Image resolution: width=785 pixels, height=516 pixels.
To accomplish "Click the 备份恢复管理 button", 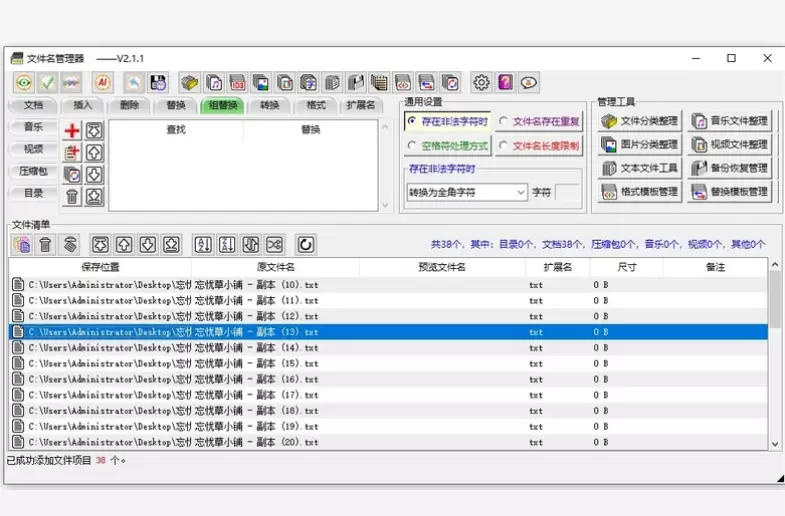I will (x=729, y=168).
